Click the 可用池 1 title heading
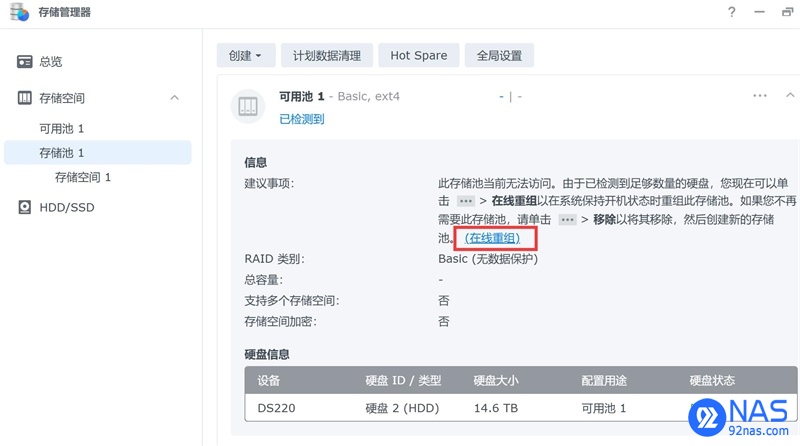Image resolution: width=800 pixels, height=446 pixels. pyautogui.click(x=302, y=96)
